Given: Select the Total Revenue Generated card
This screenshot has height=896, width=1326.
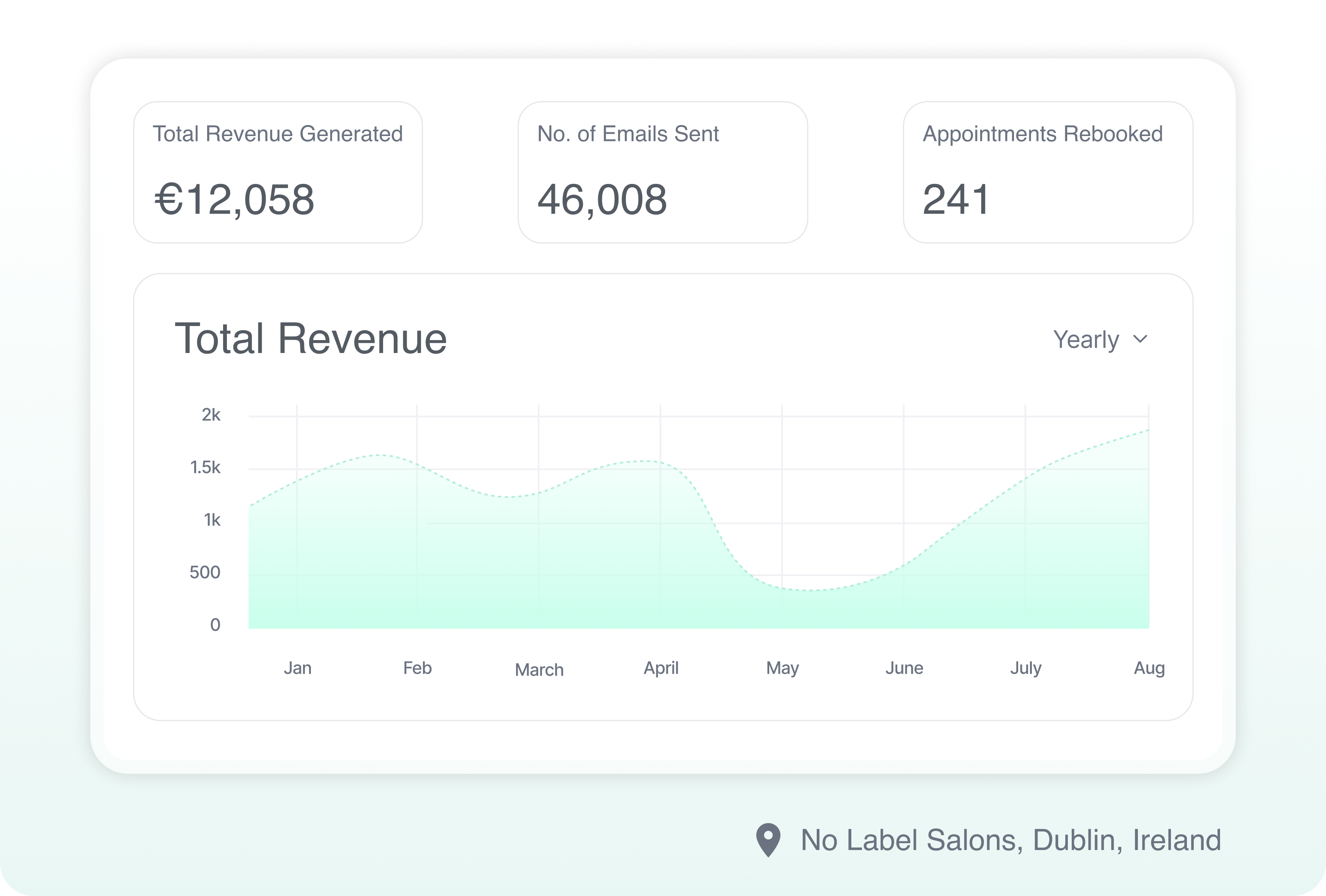Looking at the screenshot, I should (278, 172).
